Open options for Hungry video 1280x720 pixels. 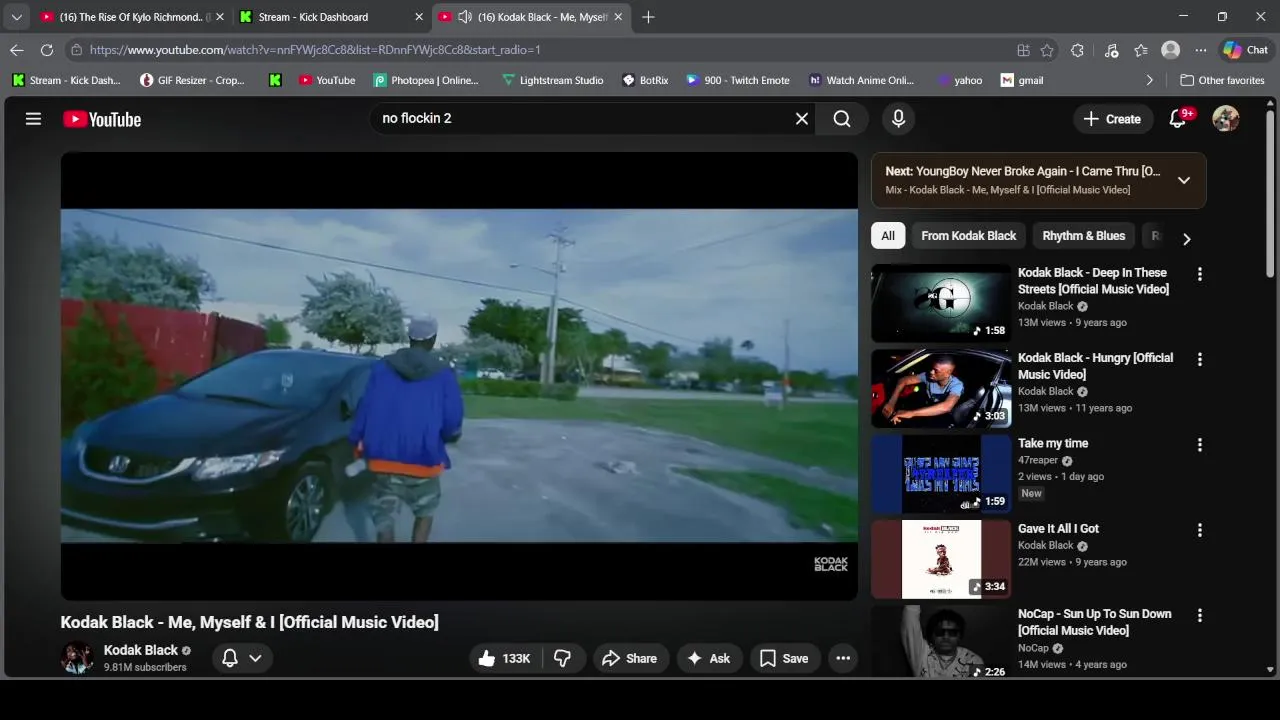[1199, 359]
